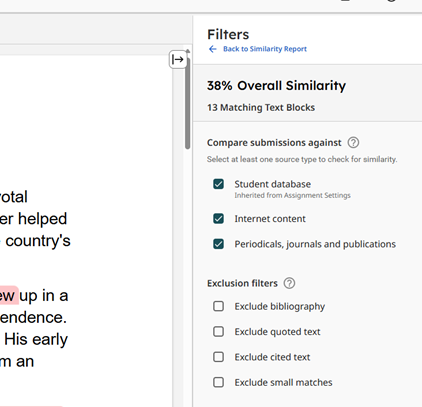
Task: Uncheck the Internet content checkbox
Action: tap(219, 219)
